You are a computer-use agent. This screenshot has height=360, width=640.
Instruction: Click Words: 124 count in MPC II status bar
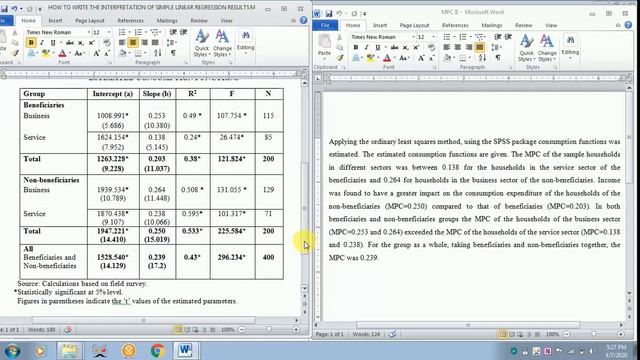(x=366, y=334)
